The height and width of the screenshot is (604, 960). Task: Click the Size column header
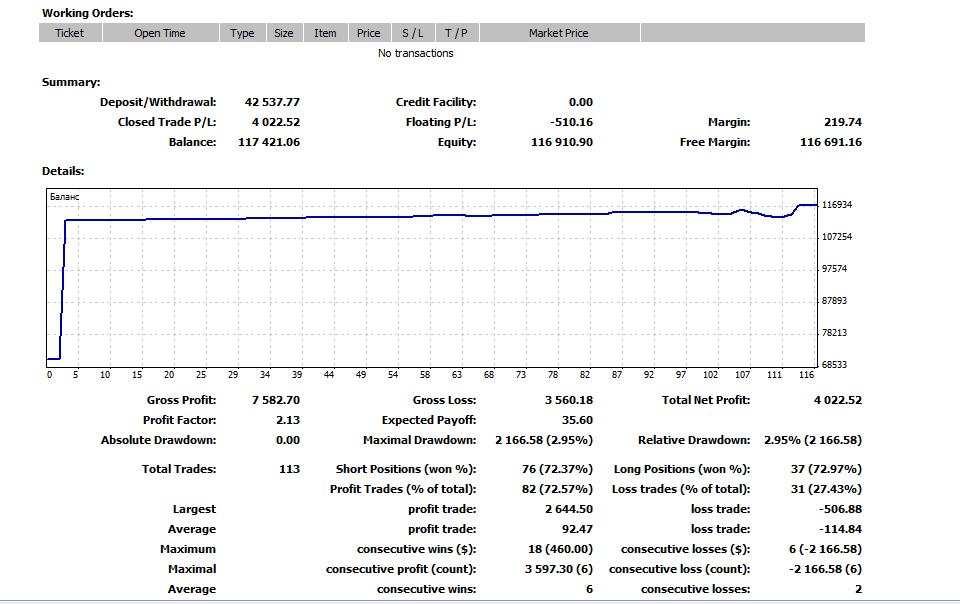click(284, 33)
